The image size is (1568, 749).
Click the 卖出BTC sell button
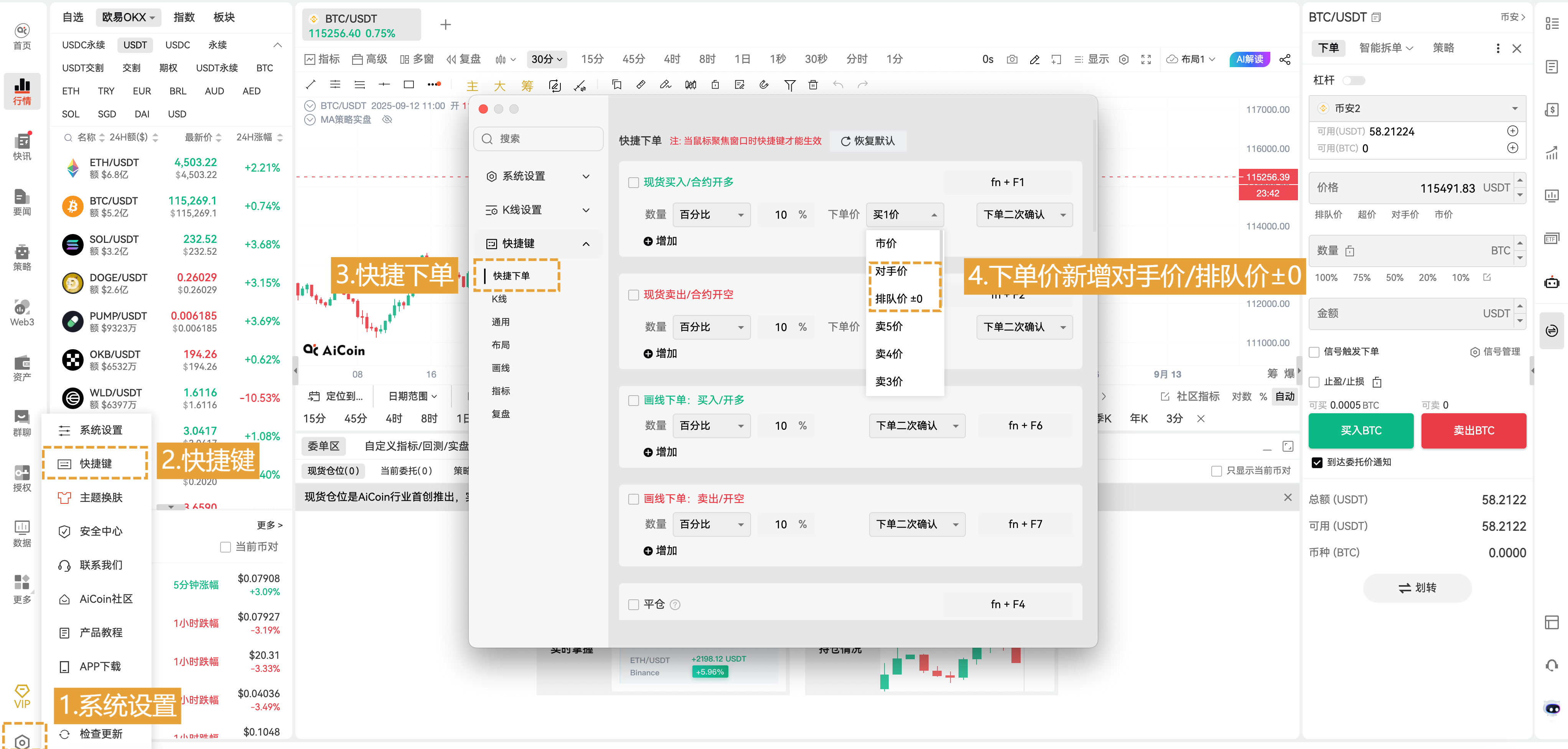point(1473,431)
